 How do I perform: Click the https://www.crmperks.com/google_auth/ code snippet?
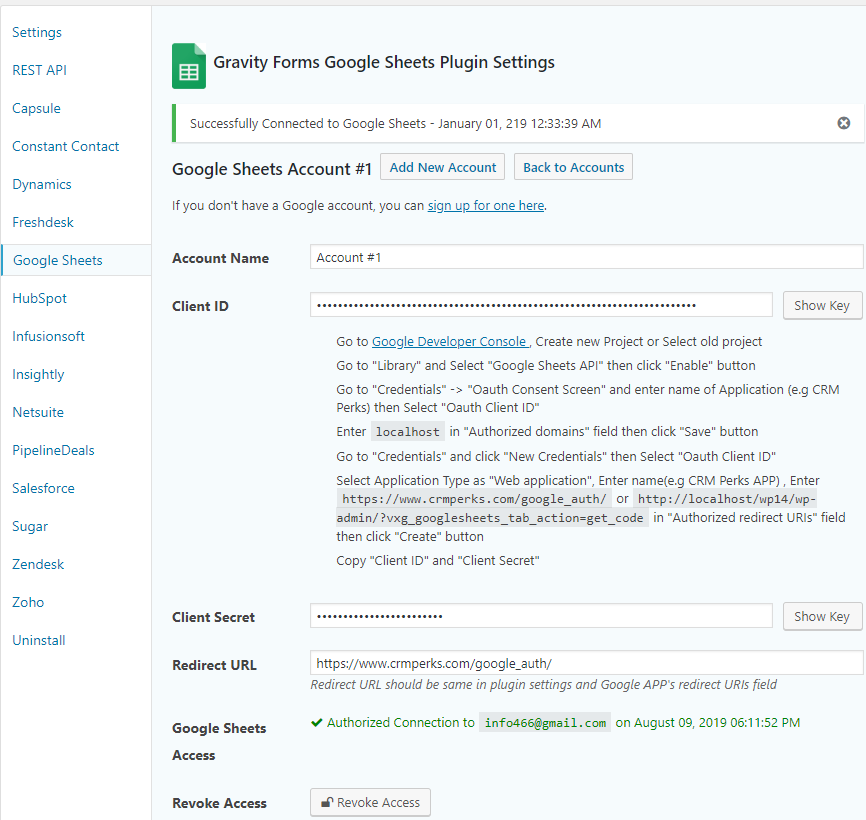474,499
